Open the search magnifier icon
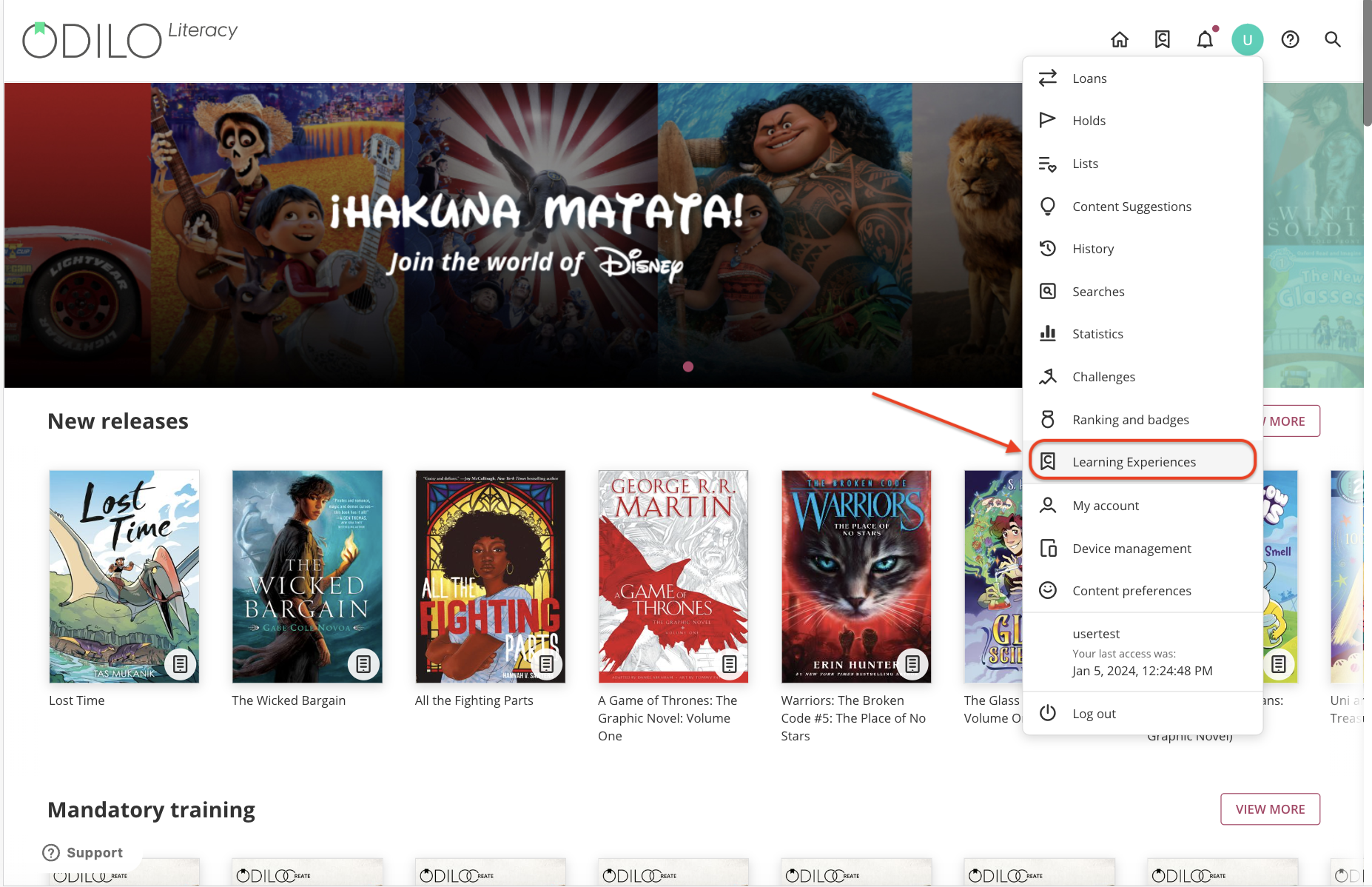Image resolution: width=1372 pixels, height=887 pixels. (x=1333, y=39)
